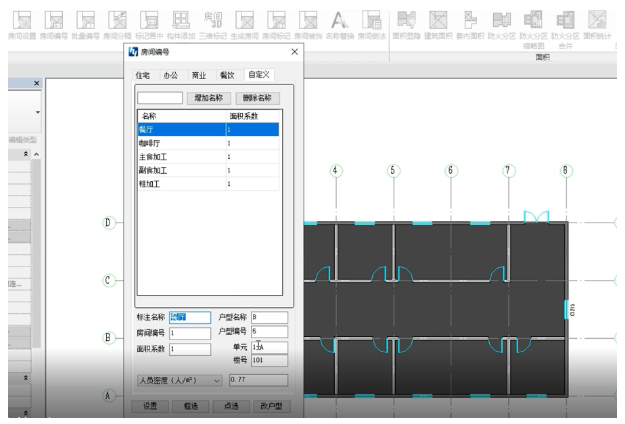Select the 咖啡厅 list row
Image resolution: width=625 pixels, height=424 pixels.
208,143
